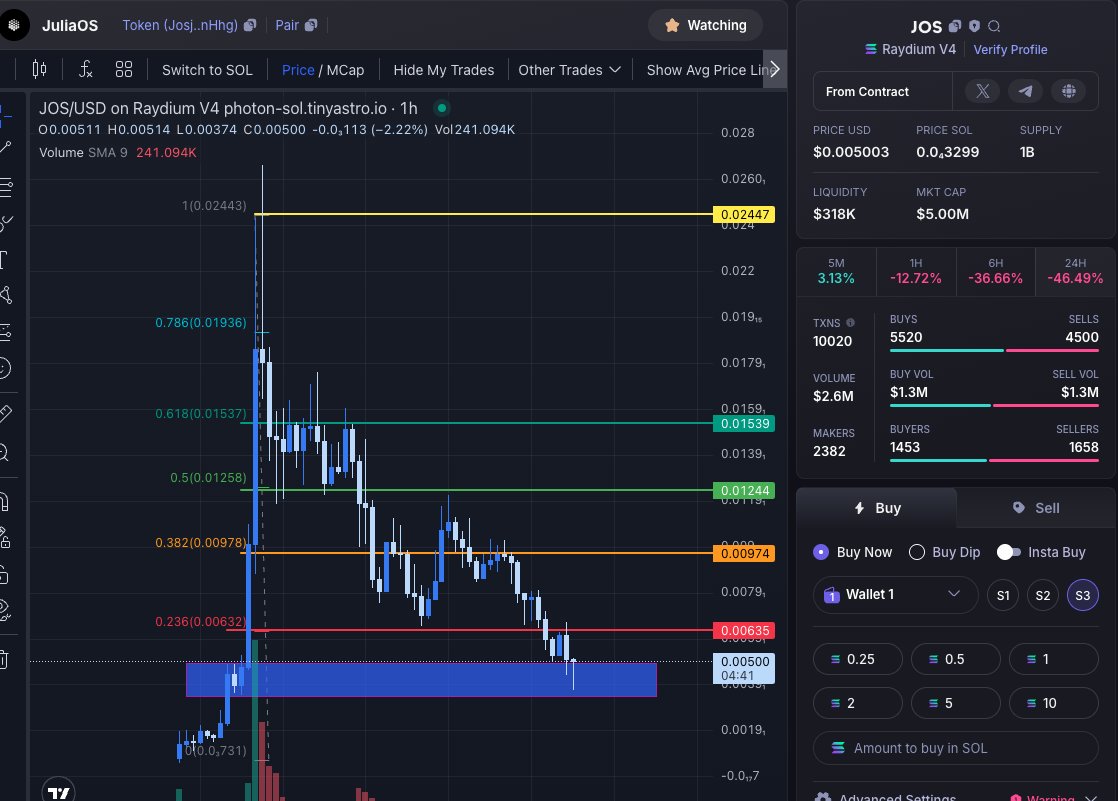This screenshot has width=1118, height=801.
Task: Choose the 1 SOL quick buy amount
Action: (1054, 659)
